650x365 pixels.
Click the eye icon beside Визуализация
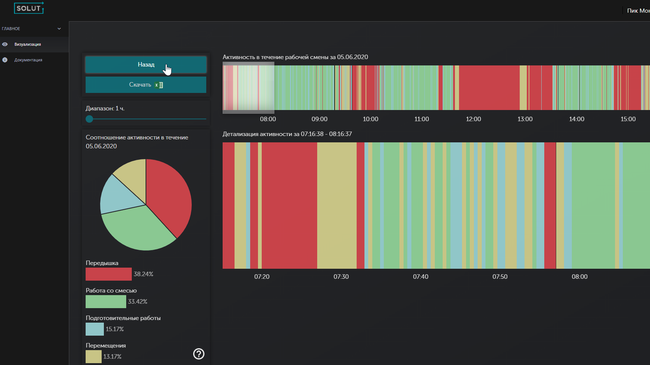point(5,44)
